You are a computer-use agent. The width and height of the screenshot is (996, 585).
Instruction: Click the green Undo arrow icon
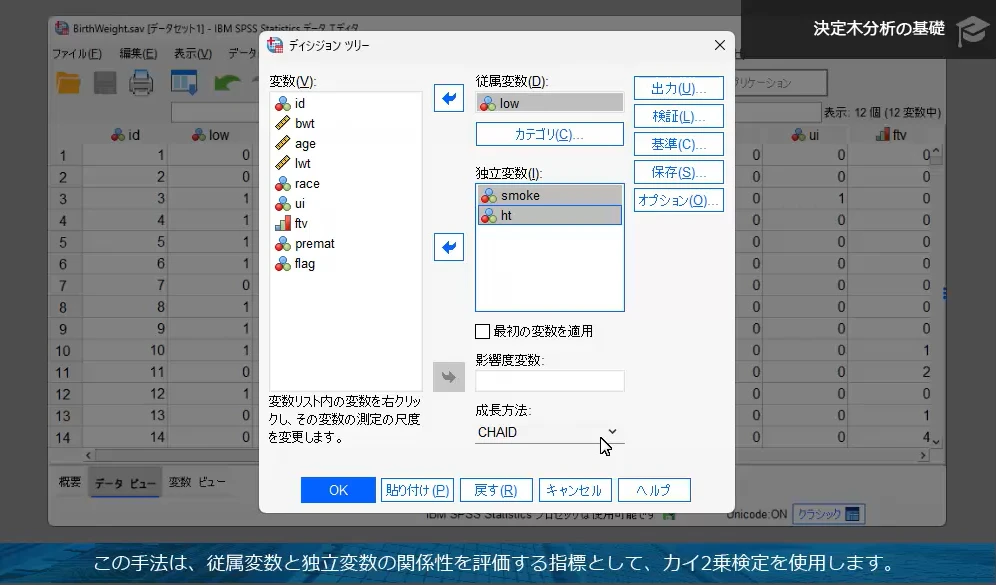pyautogui.click(x=226, y=83)
